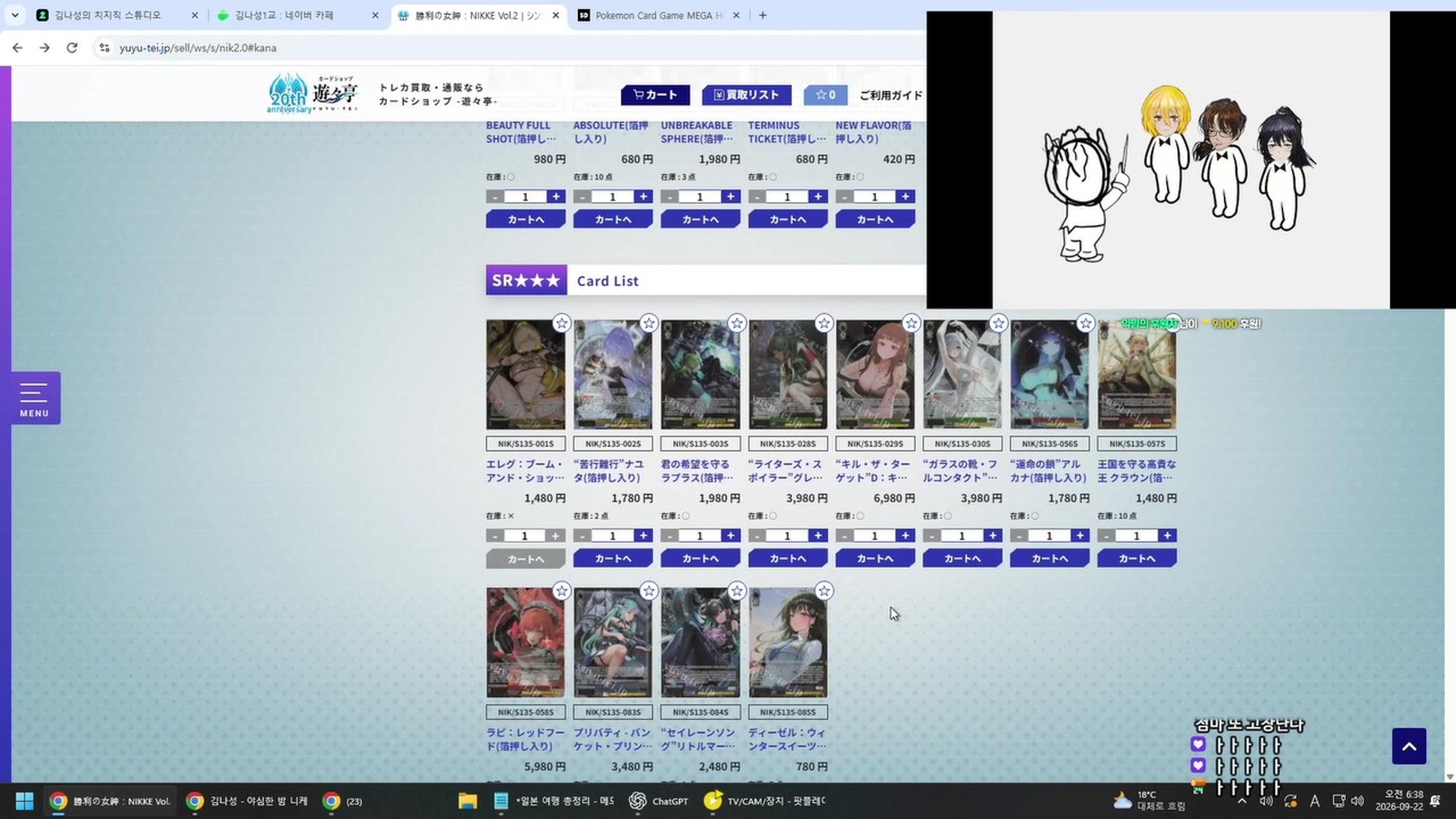Viewport: 1456px width, 819px height.
Task: Add NEW FLAVOR 420円 card to cart
Action: coord(875,219)
